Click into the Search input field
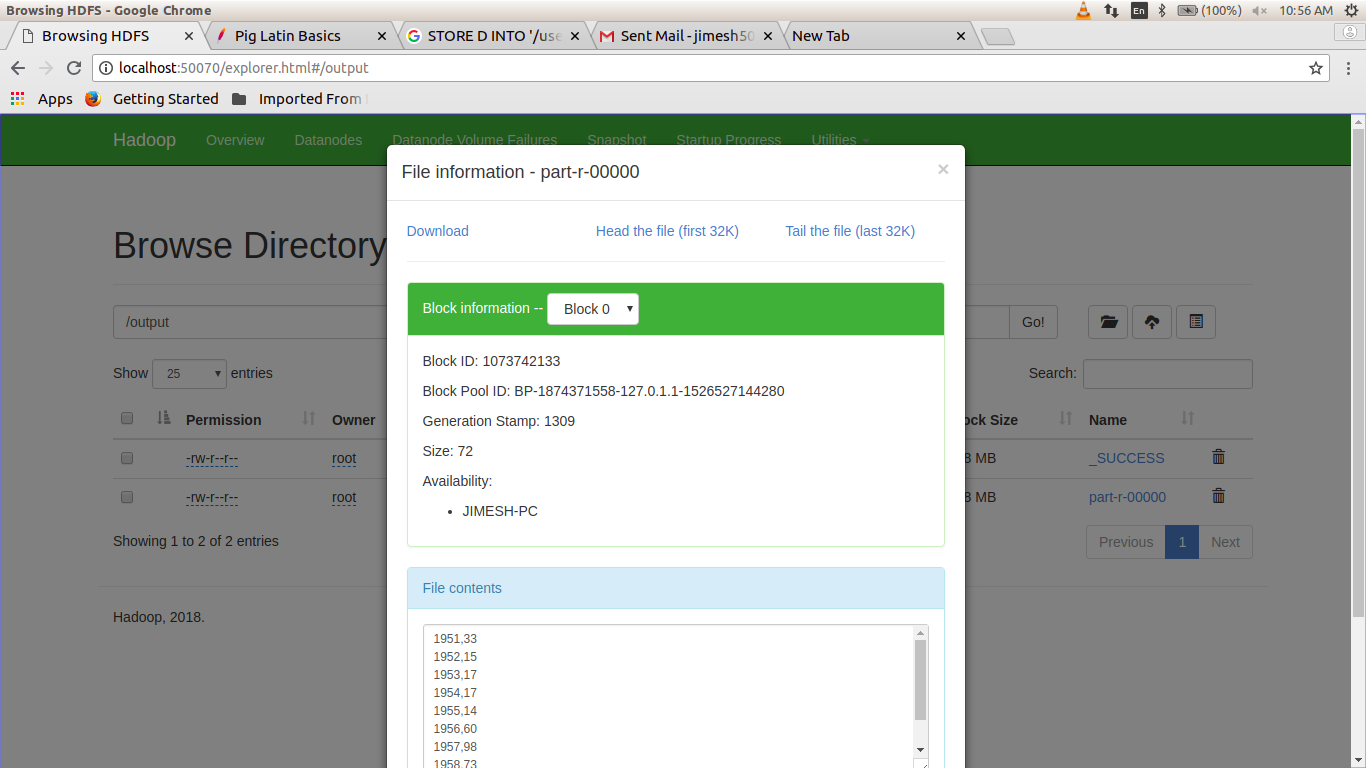 tap(1167, 374)
